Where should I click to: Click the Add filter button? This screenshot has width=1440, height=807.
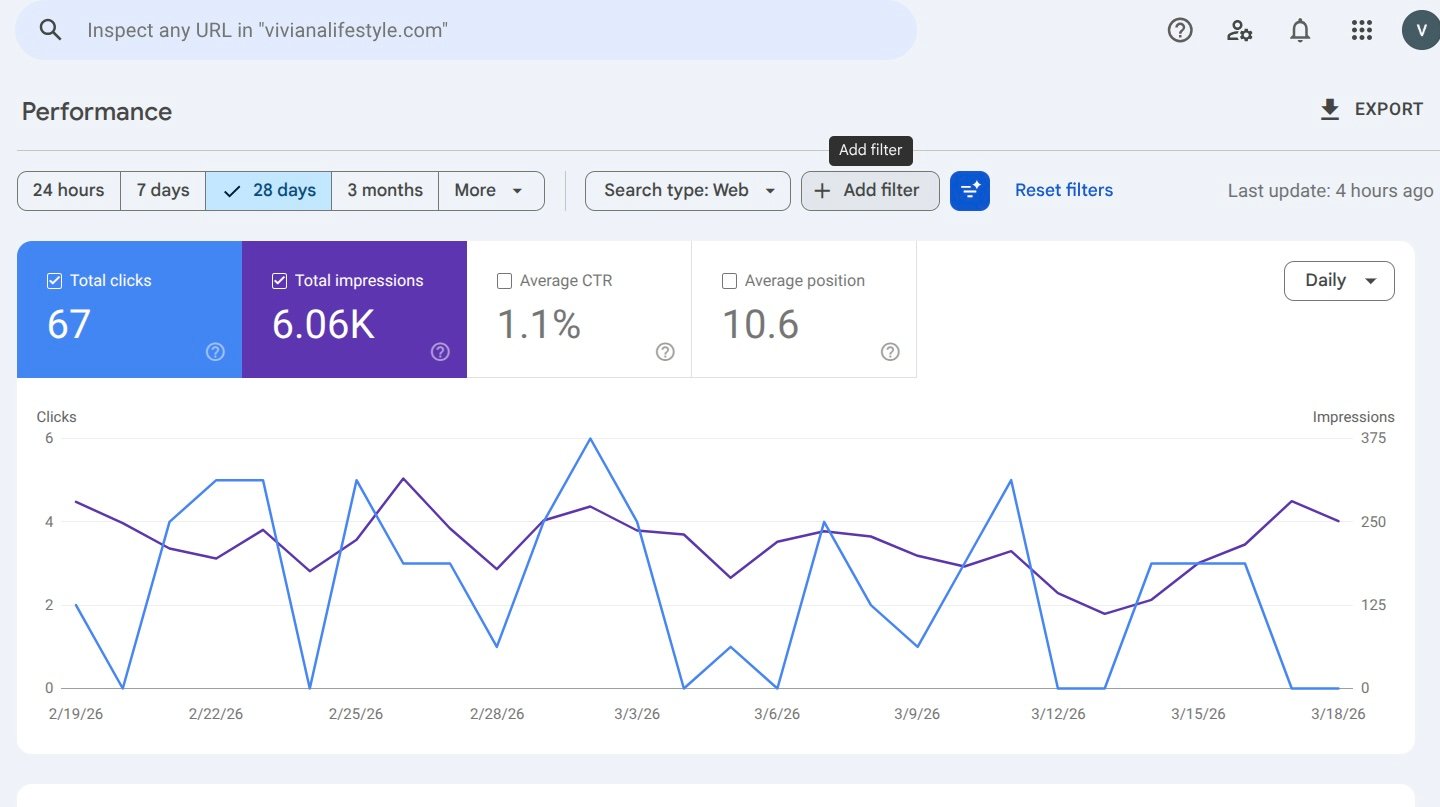(869, 190)
